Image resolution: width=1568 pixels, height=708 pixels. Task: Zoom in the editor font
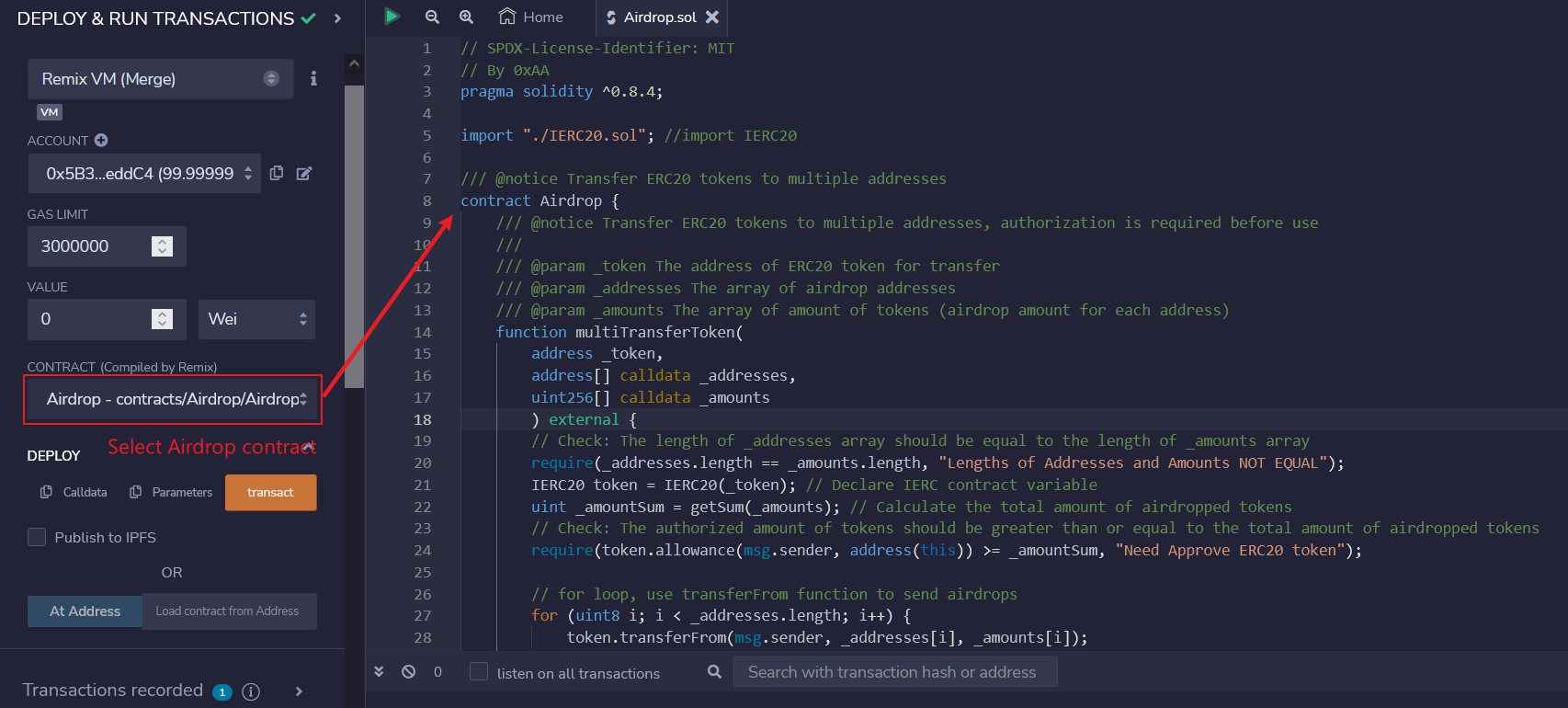pyautogui.click(x=467, y=17)
